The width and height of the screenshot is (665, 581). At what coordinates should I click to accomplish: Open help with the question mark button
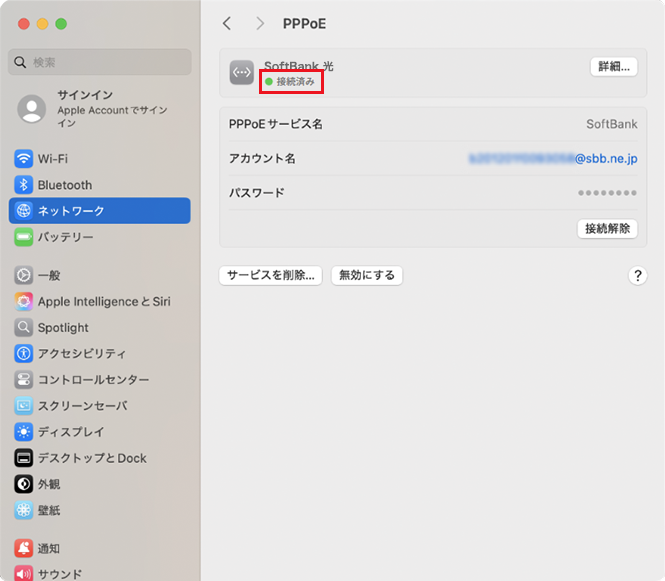pos(638,276)
